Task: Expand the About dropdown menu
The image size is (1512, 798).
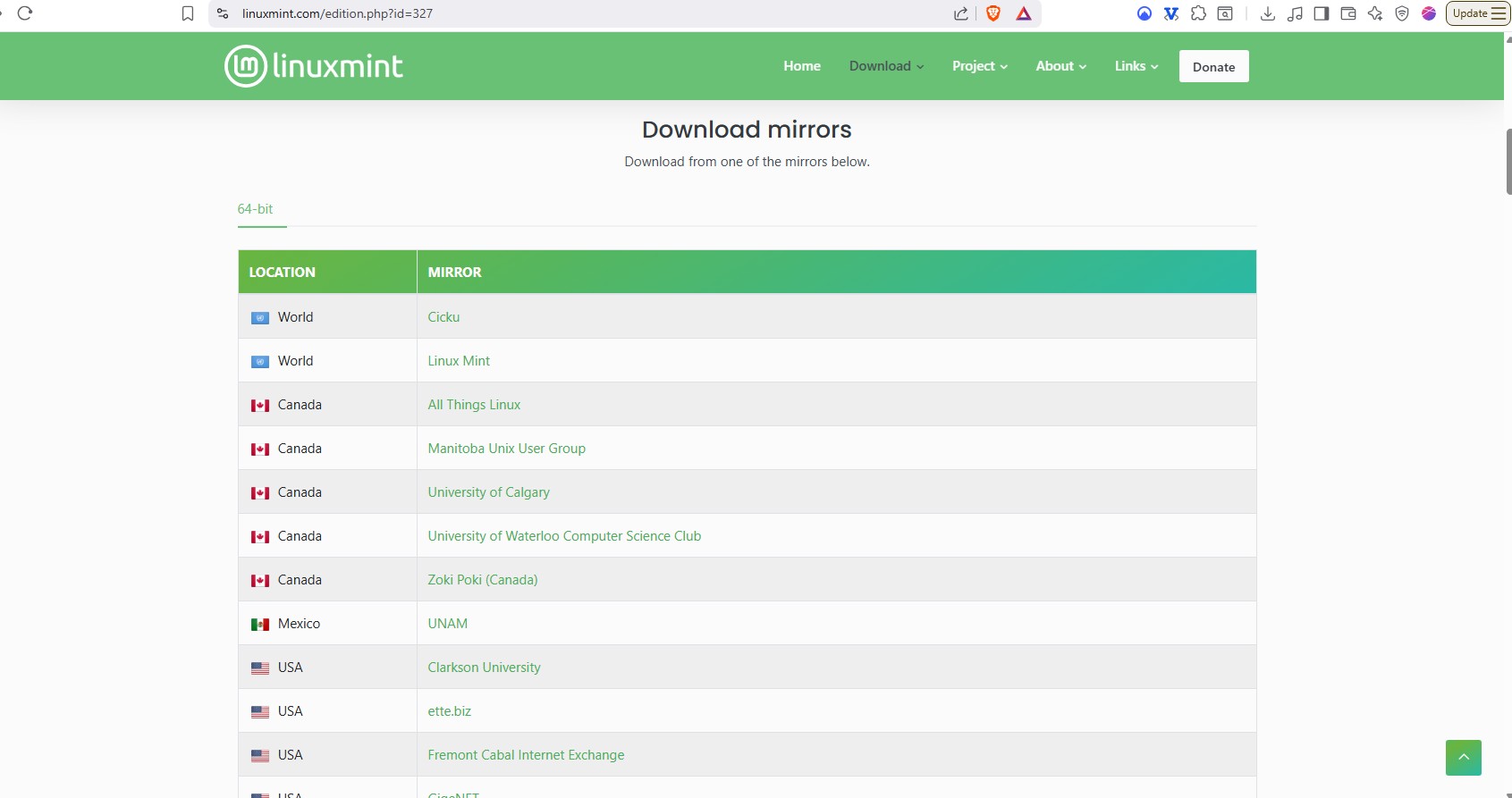Action: 1060,66
